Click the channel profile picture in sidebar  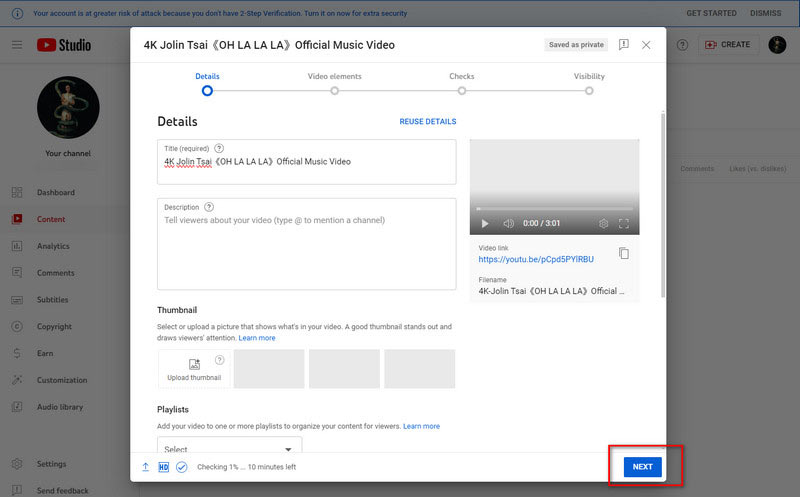click(68, 107)
